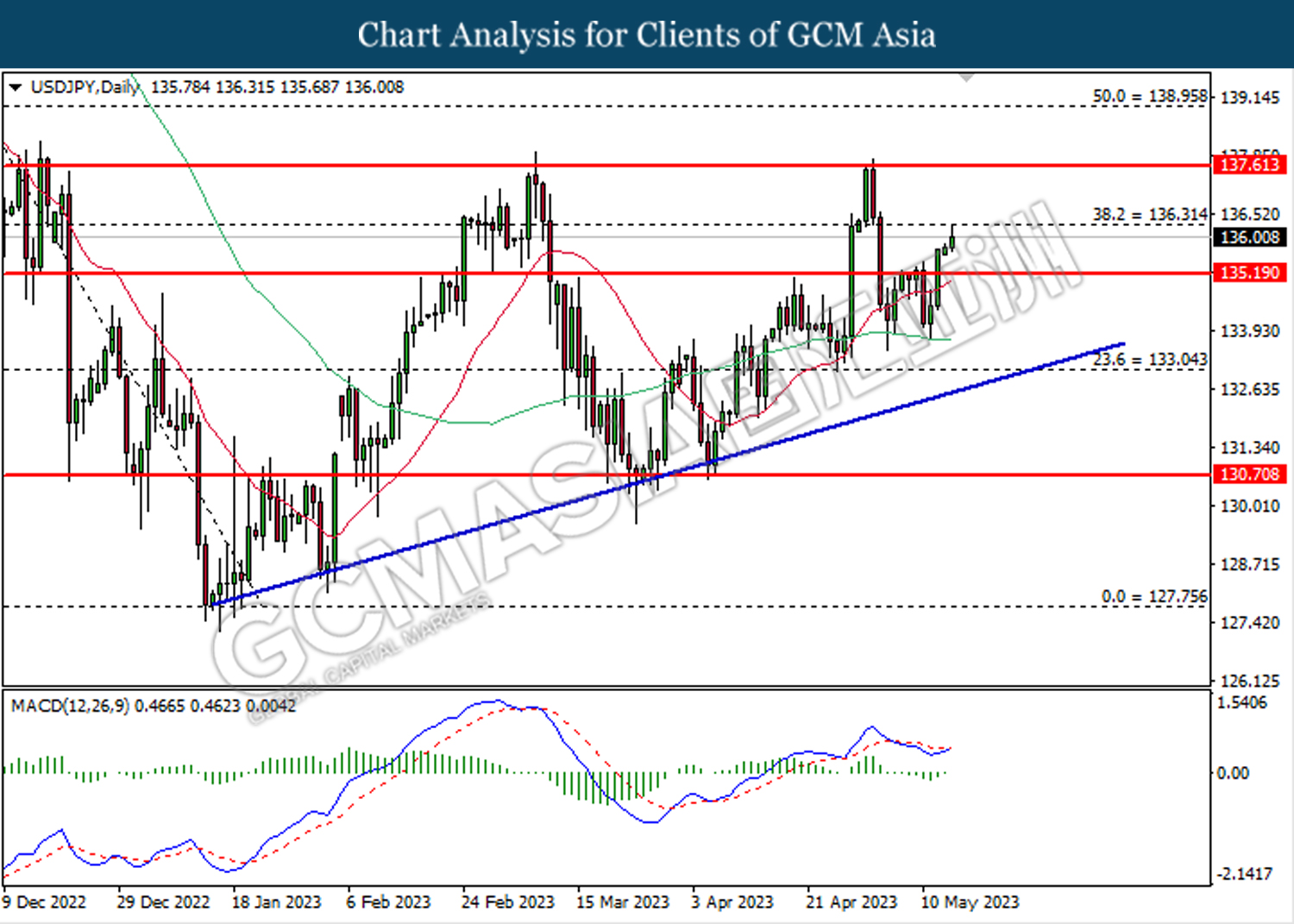Viewport: 1294px width, 924px height.
Task: Click the 139.145 price axis value
Action: coord(1250,97)
